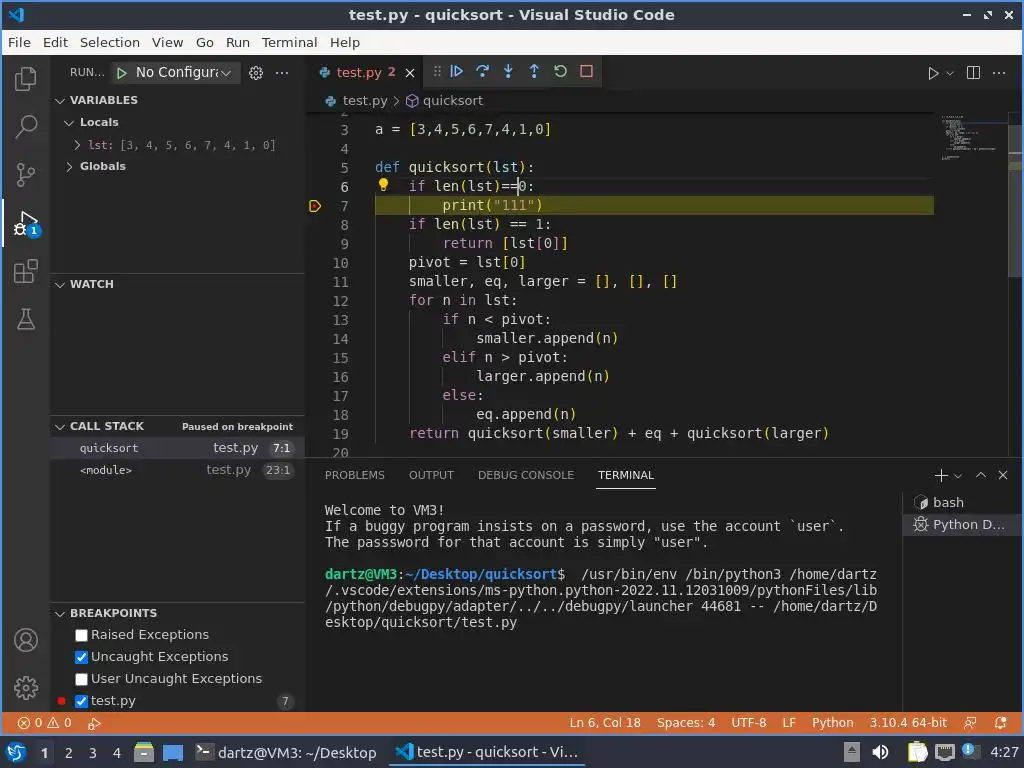1024x768 pixels.
Task: Click the lightbulb code action on line 6
Action: [x=383, y=185]
